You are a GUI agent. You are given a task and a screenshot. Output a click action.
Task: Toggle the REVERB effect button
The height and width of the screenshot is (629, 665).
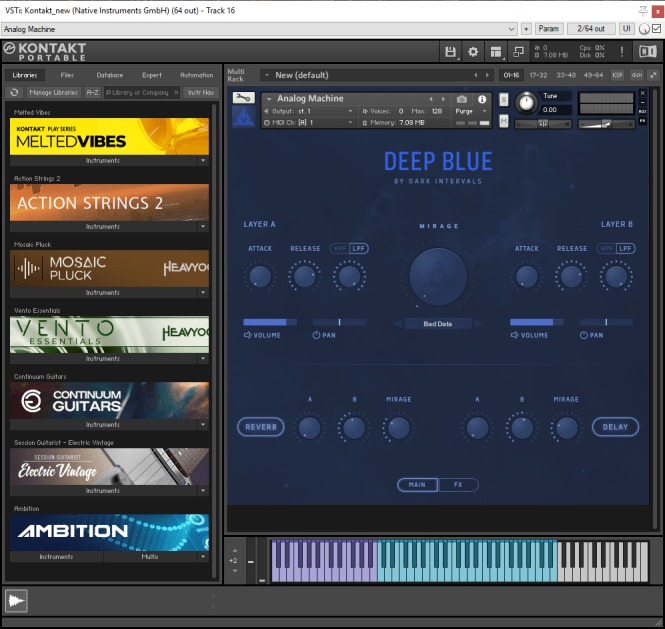(261, 427)
